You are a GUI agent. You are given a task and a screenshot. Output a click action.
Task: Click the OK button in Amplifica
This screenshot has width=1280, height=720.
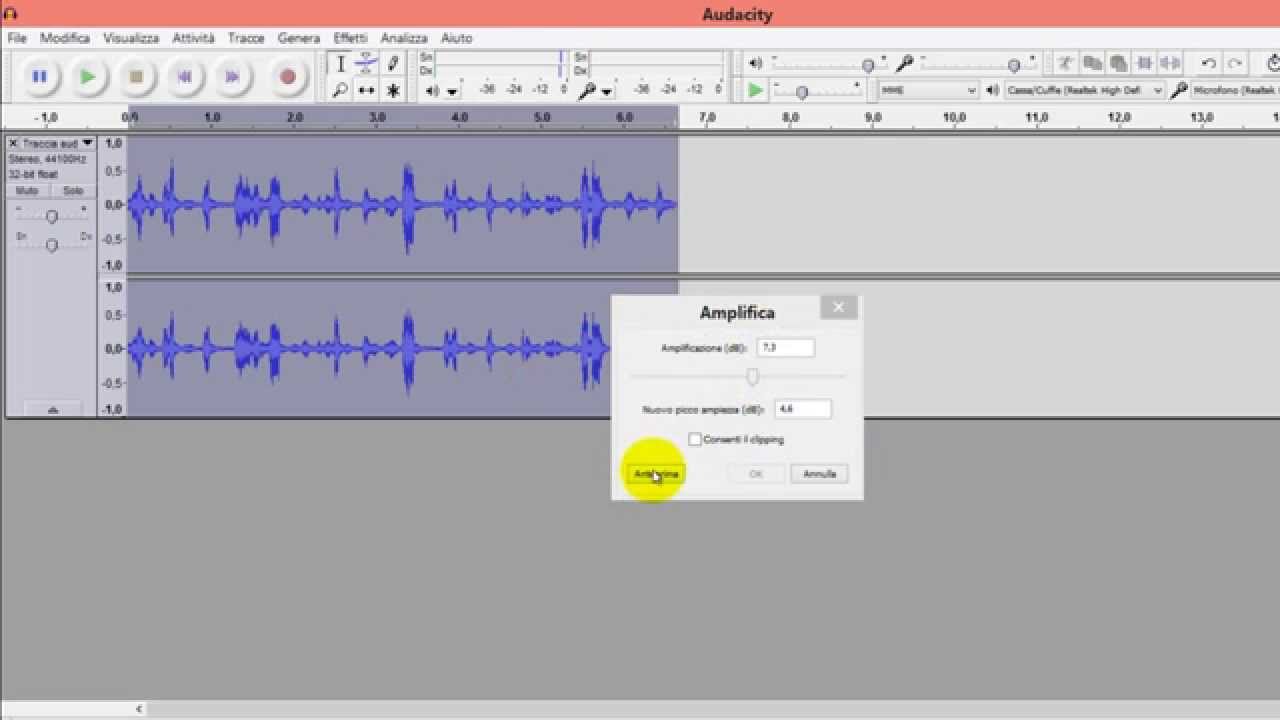point(756,474)
